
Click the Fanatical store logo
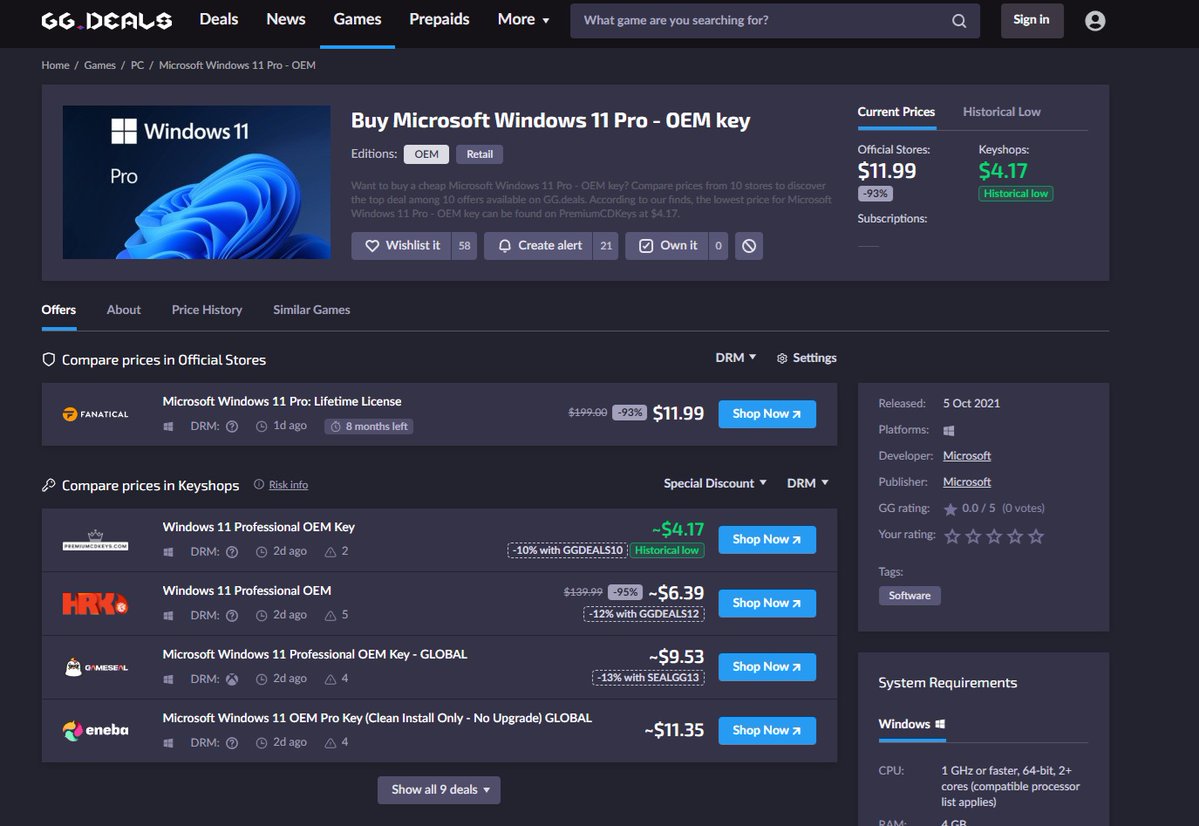(96, 414)
